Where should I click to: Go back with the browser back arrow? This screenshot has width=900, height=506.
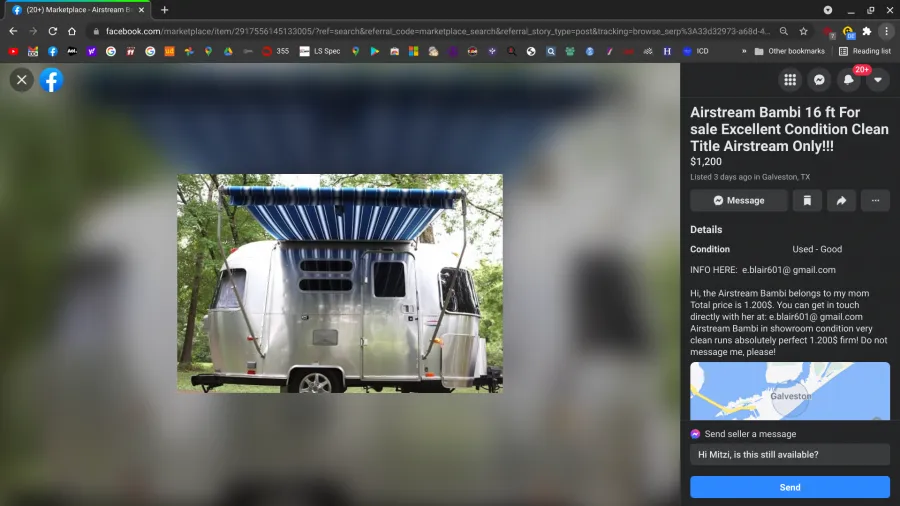(x=13, y=31)
